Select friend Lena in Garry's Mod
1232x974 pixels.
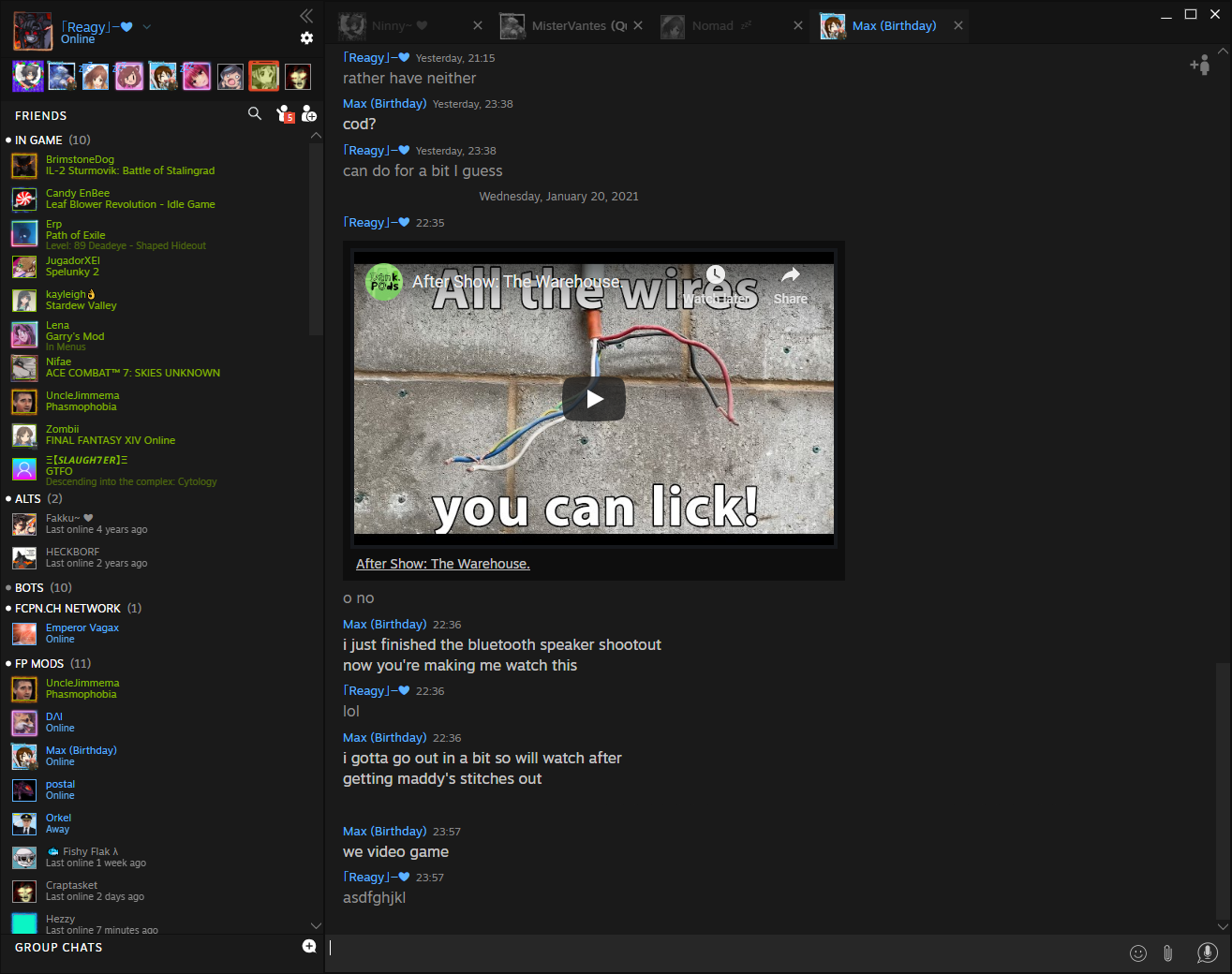pos(159,335)
